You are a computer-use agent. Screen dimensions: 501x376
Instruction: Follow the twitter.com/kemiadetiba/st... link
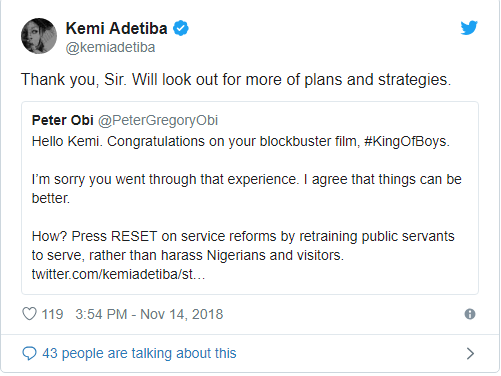click(118, 274)
